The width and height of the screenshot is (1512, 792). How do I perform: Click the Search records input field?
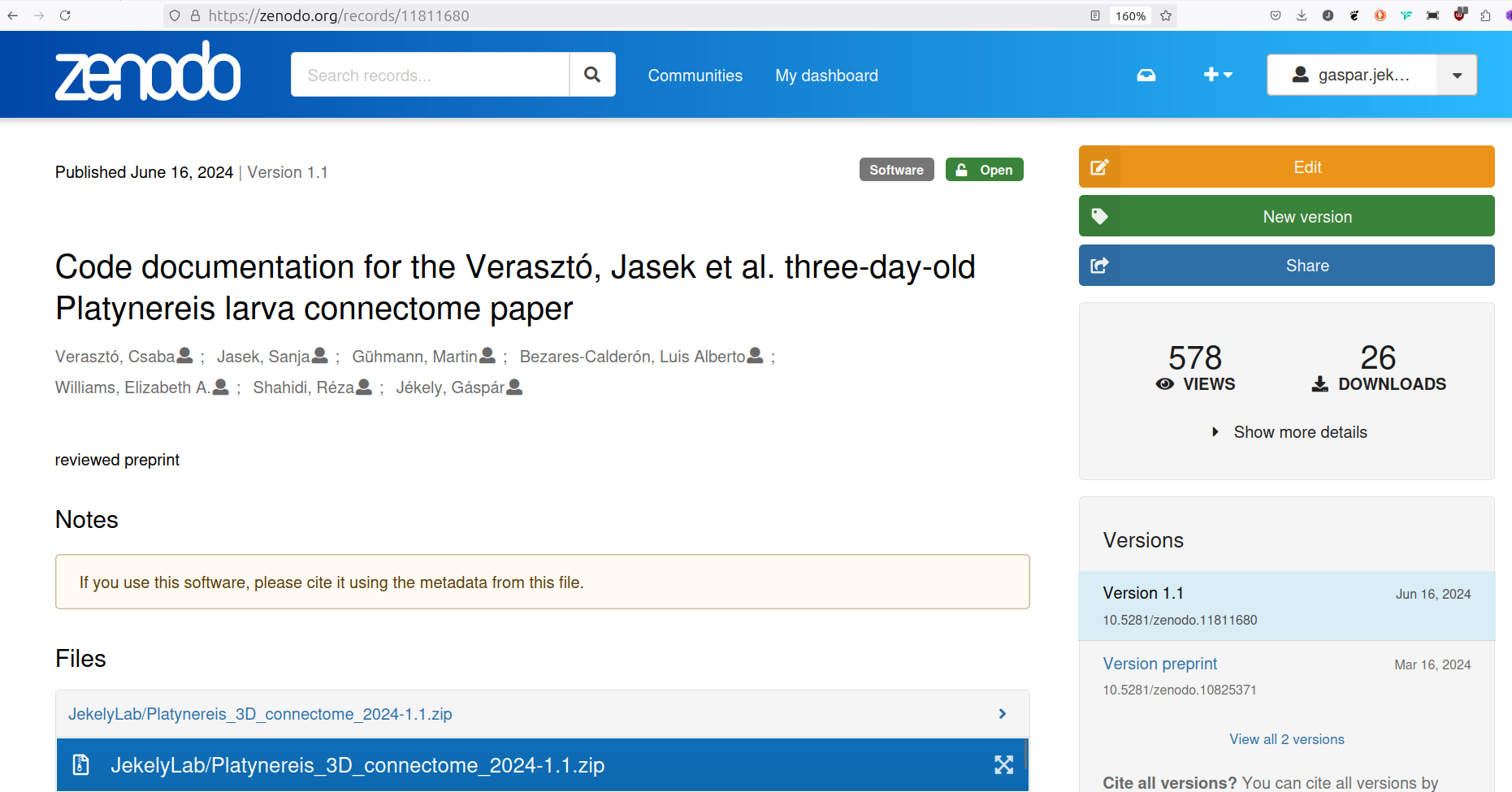(x=430, y=75)
